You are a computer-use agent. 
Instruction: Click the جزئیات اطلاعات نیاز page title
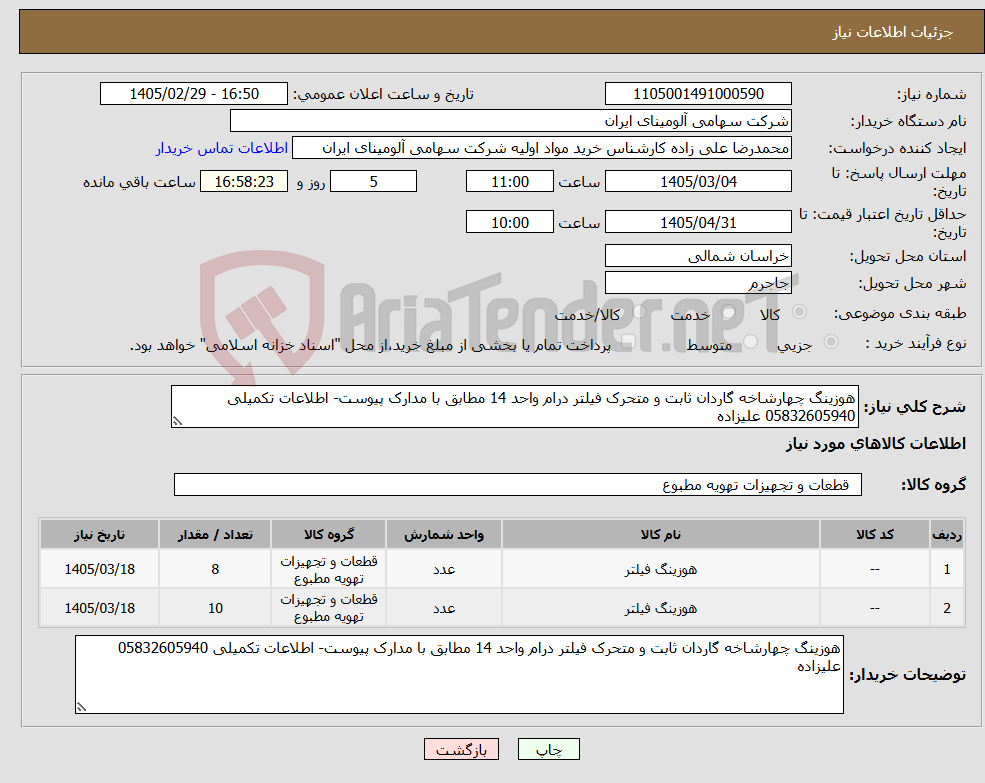click(x=893, y=32)
